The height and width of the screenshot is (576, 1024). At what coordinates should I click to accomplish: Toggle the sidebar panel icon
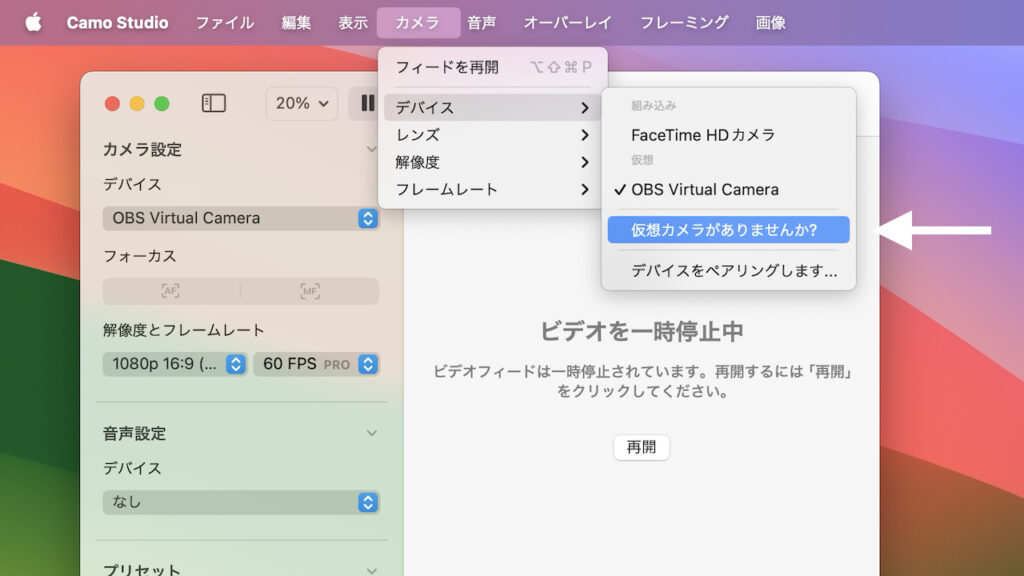214,103
